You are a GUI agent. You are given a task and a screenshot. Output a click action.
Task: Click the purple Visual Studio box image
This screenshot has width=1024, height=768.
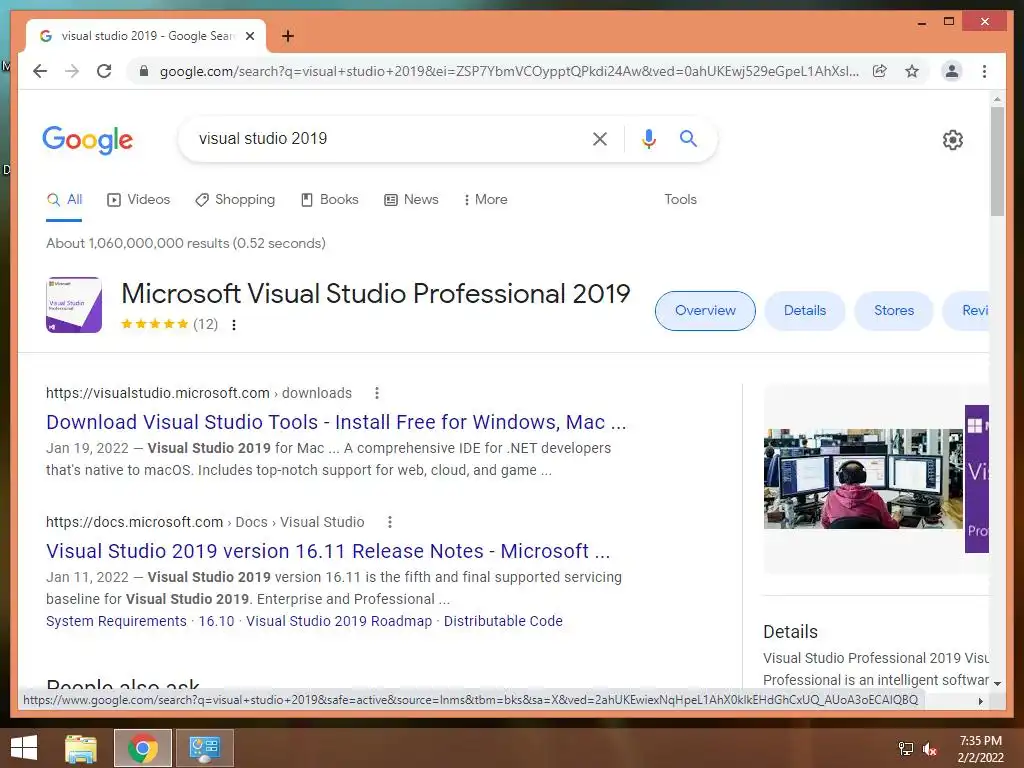(977, 479)
